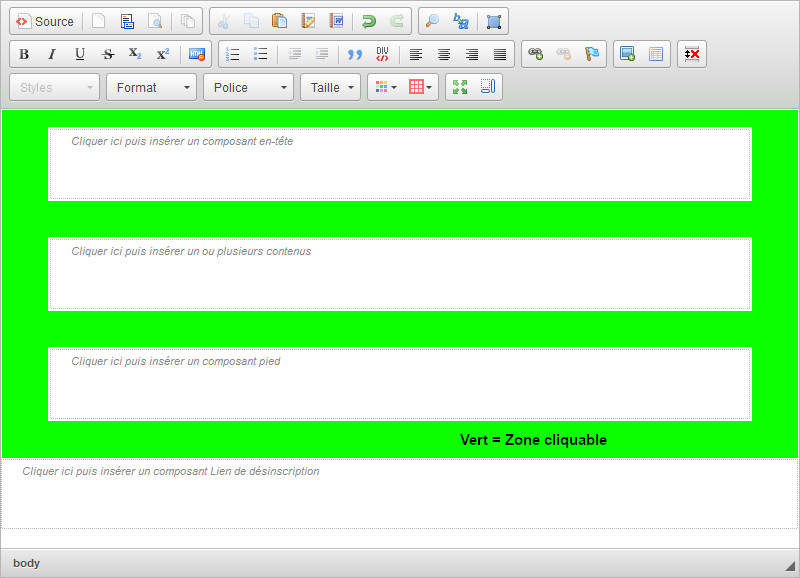Insert an anchor using flag icon
The height and width of the screenshot is (578, 800).
[x=592, y=54]
